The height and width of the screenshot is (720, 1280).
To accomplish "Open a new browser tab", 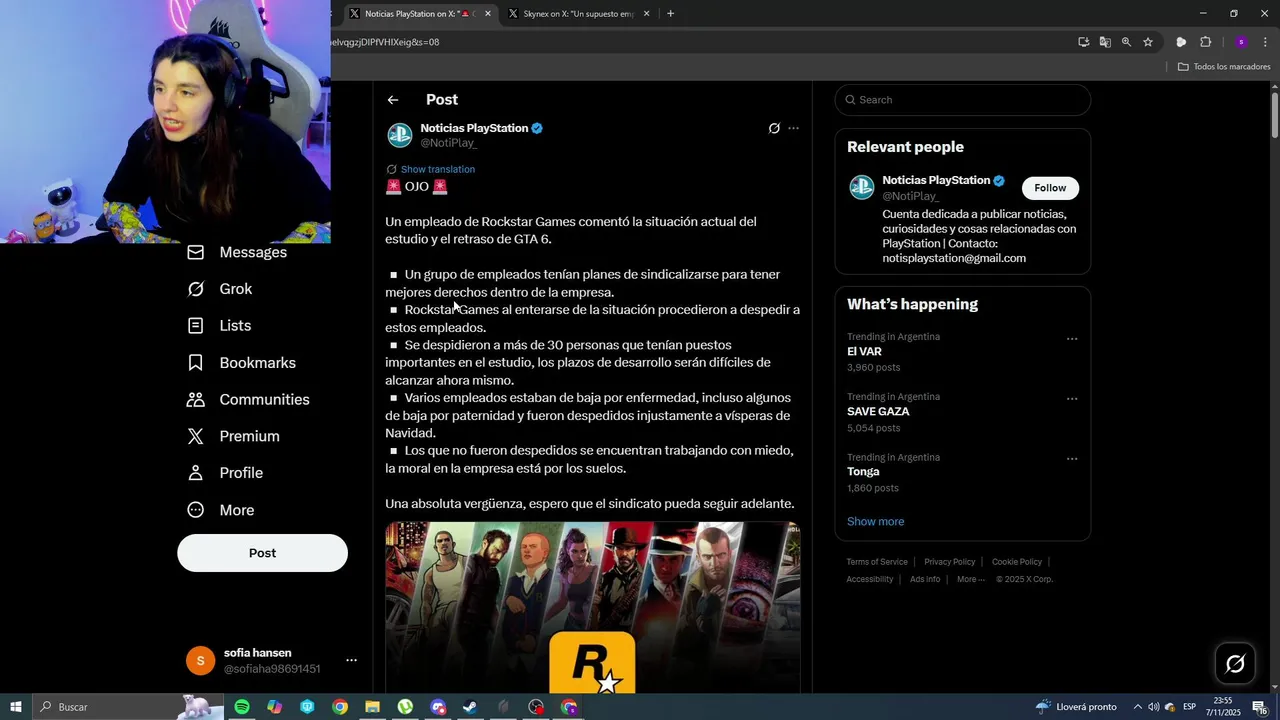I will [x=670, y=14].
